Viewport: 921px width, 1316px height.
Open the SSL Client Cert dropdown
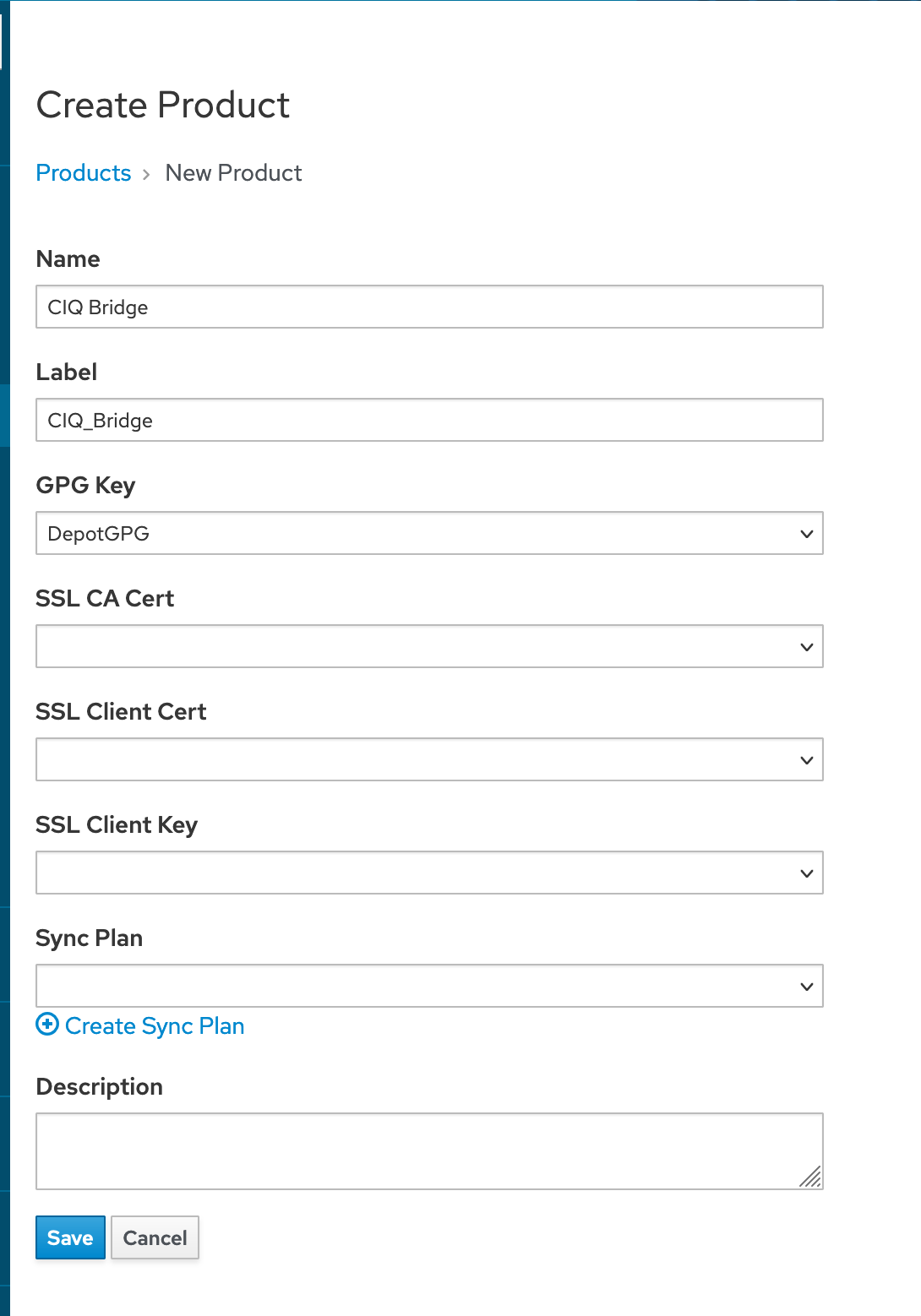429,759
